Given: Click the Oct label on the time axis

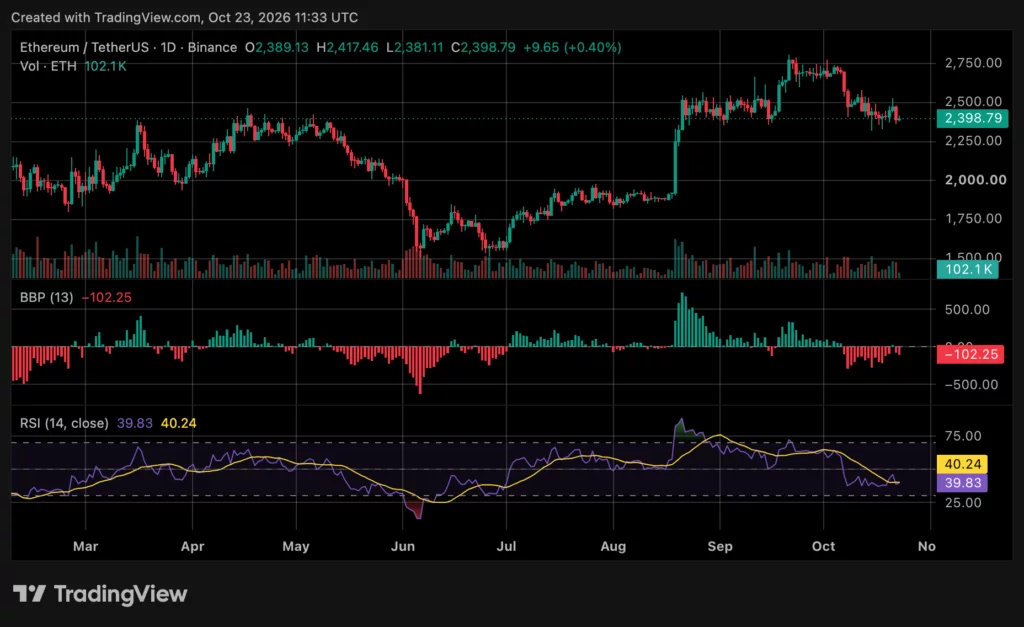Looking at the screenshot, I should pos(824,546).
